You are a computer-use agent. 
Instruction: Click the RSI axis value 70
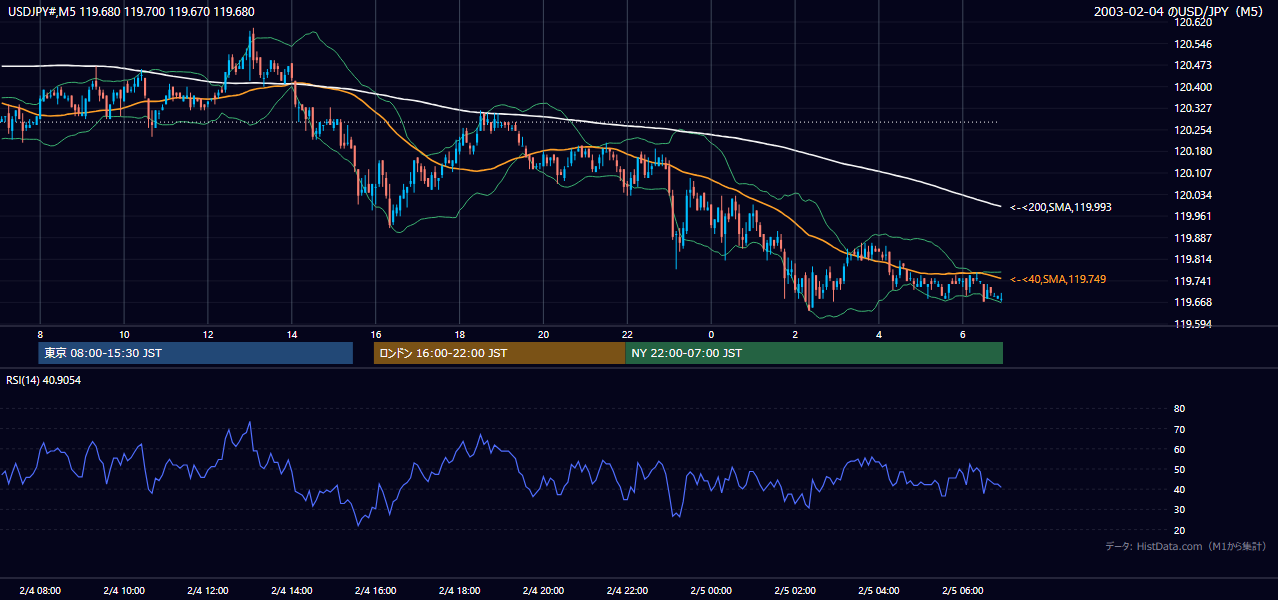[x=1180, y=429]
